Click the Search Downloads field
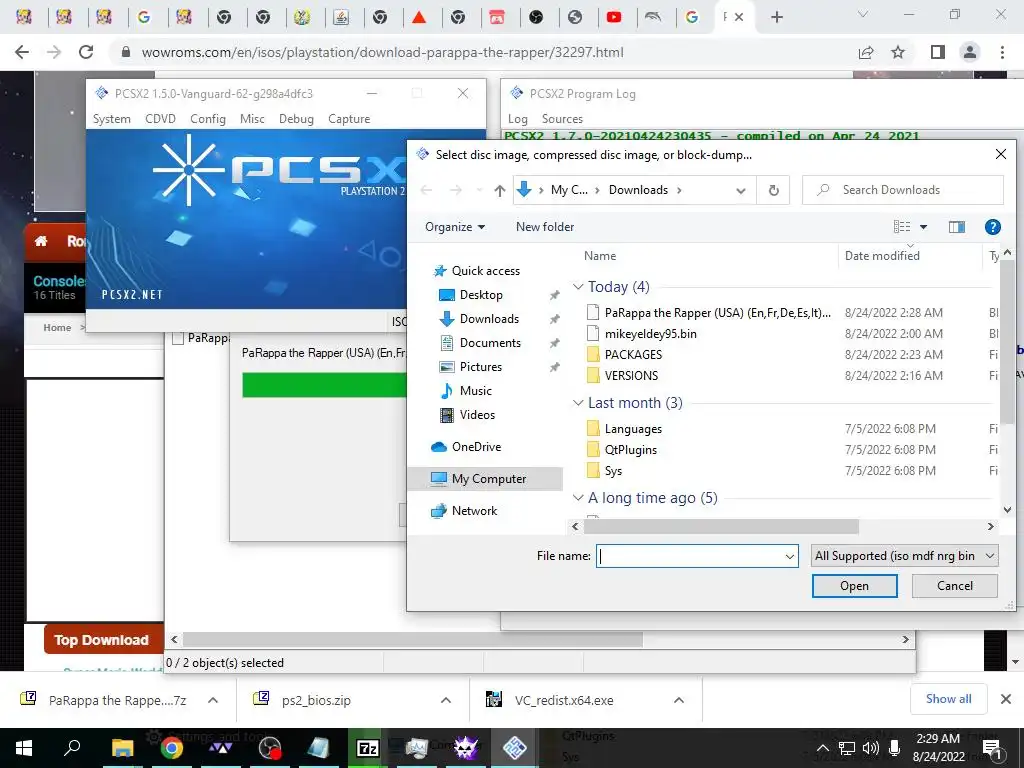 903,190
